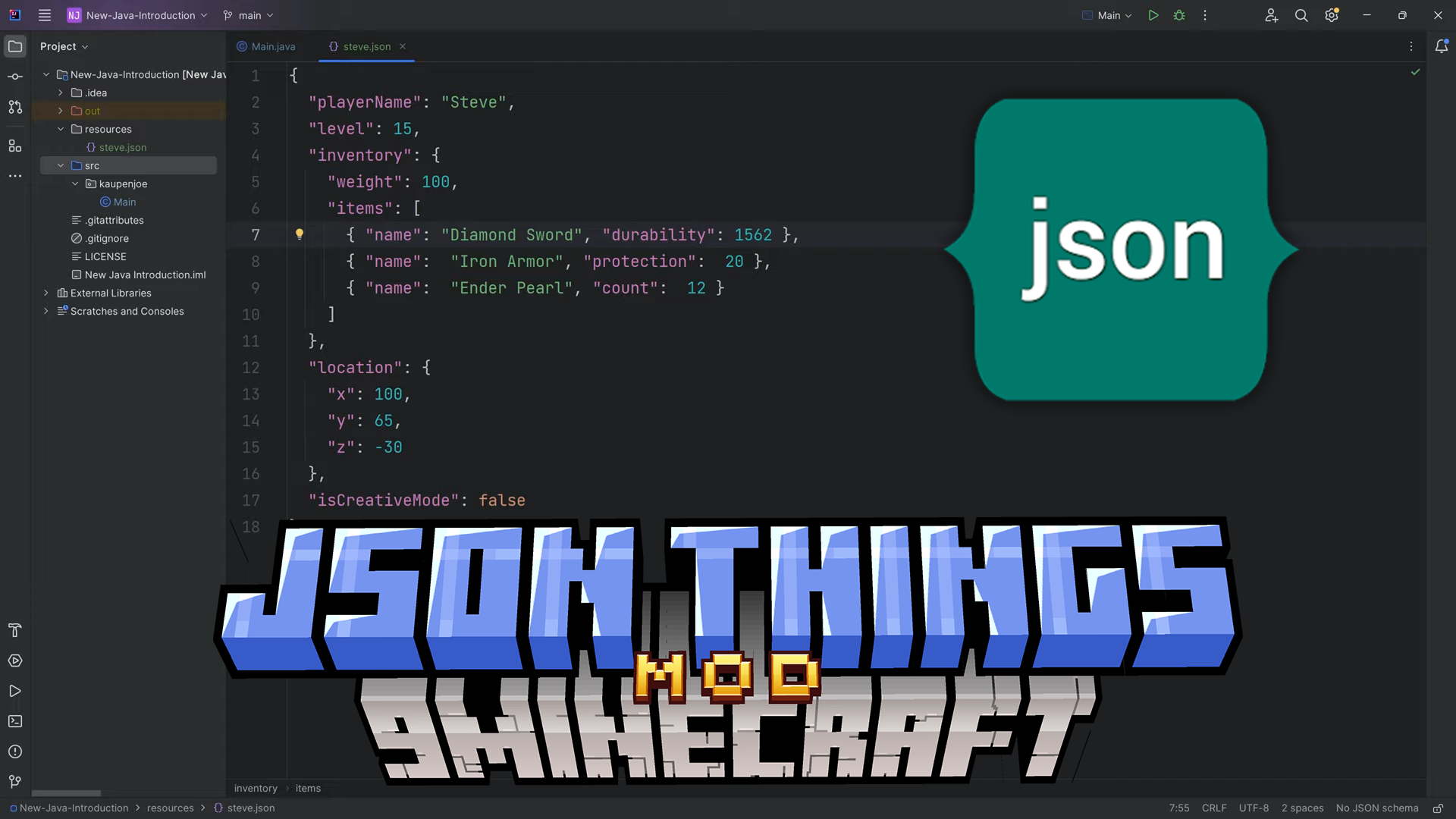Expand the out folder
Viewport: 1456px width, 819px height.
pyautogui.click(x=61, y=111)
